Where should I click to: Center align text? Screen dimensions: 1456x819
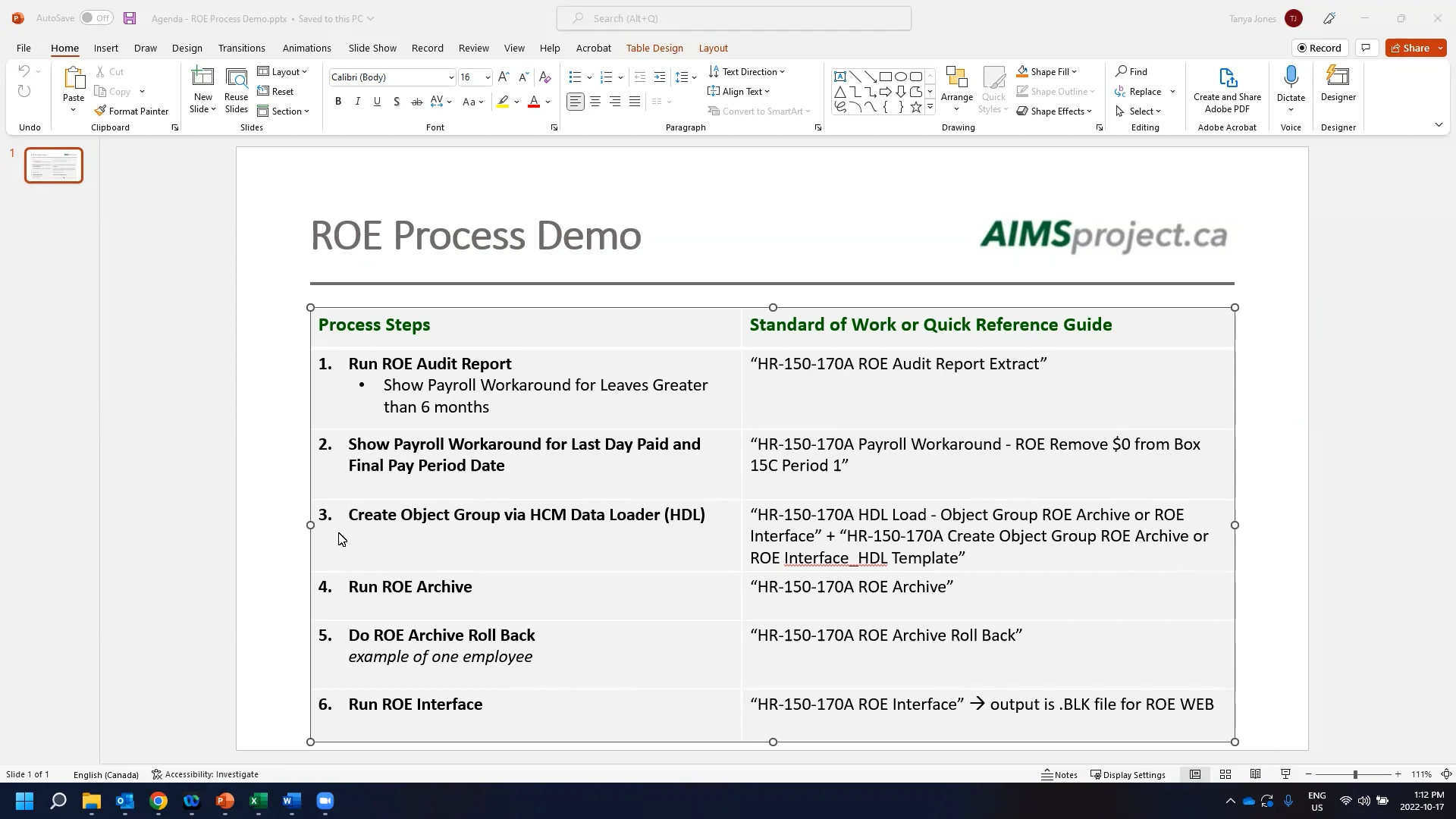595,102
